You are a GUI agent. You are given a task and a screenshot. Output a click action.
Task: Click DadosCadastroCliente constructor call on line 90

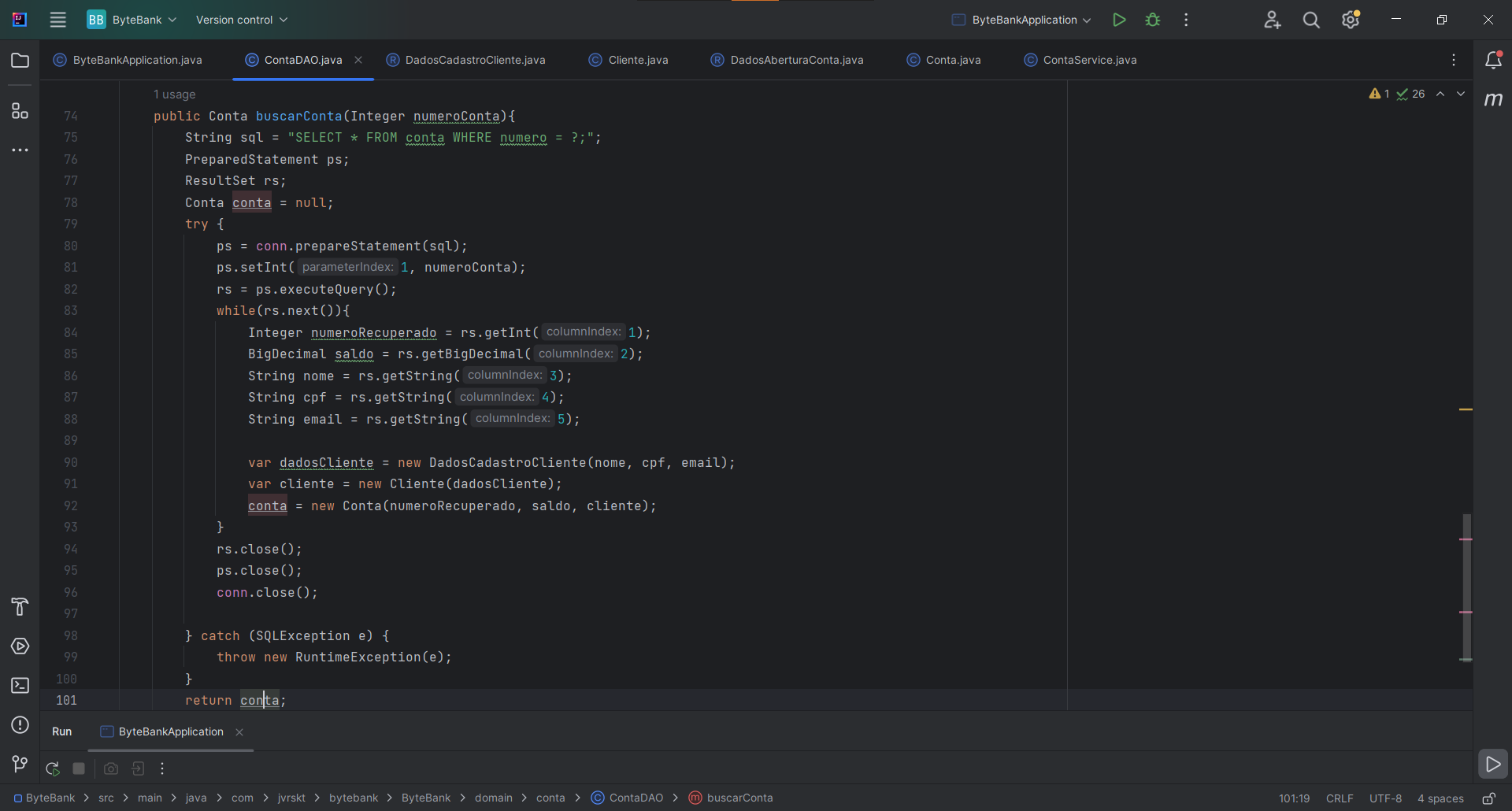507,463
